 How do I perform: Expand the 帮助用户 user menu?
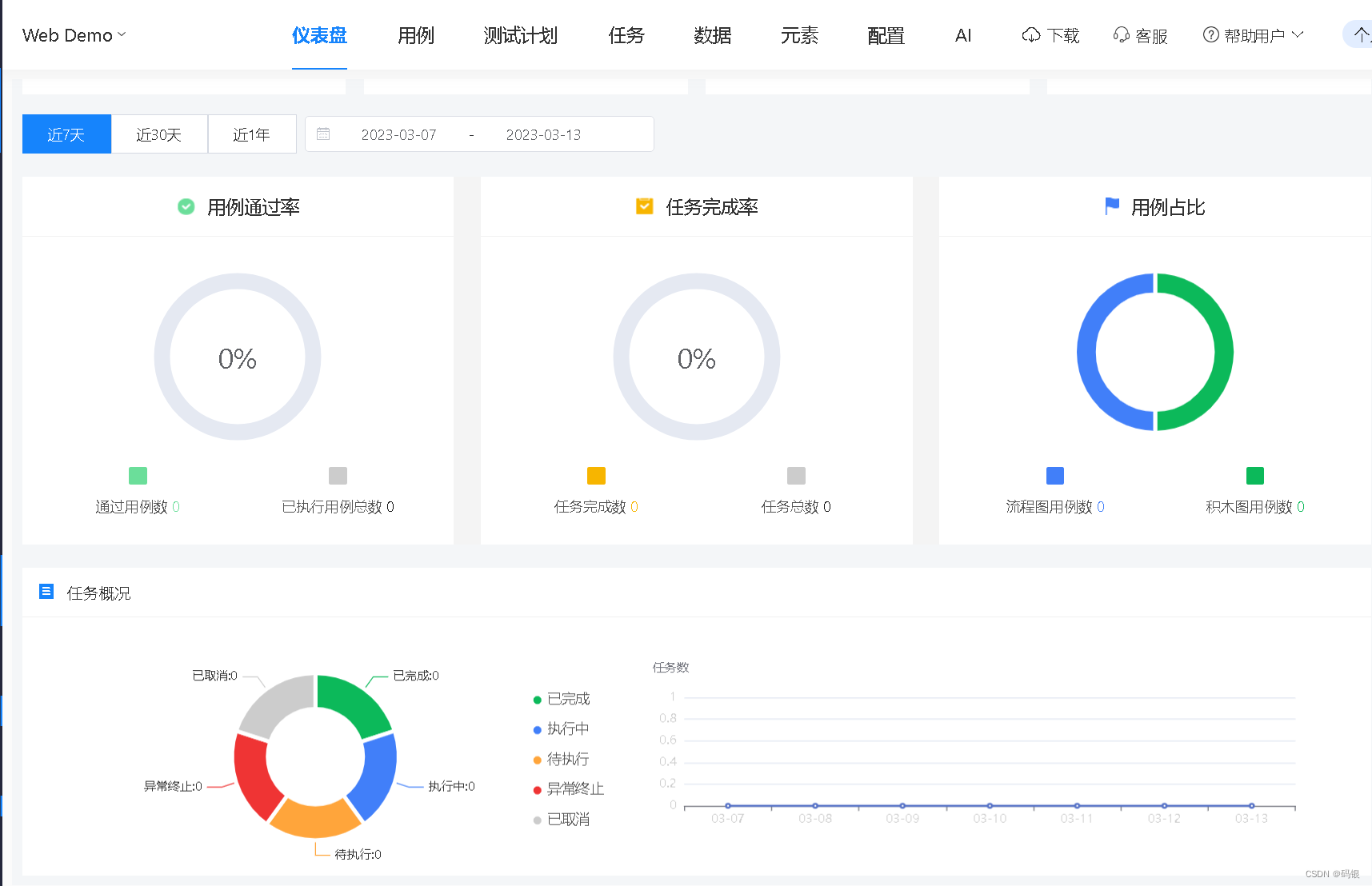(x=1254, y=35)
